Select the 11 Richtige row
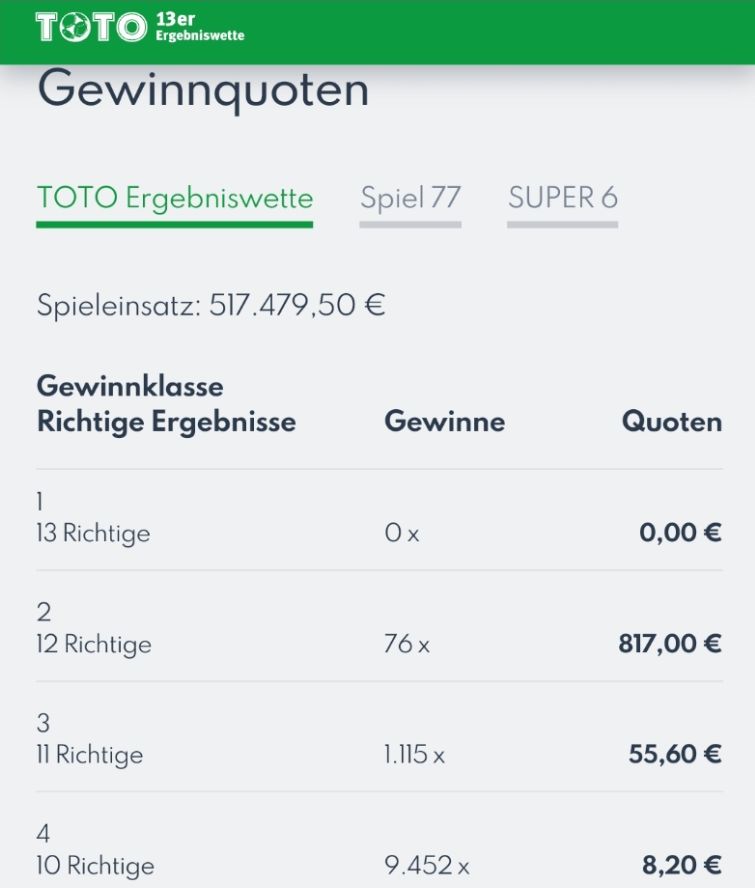Image resolution: width=755 pixels, height=888 pixels. pos(379,737)
